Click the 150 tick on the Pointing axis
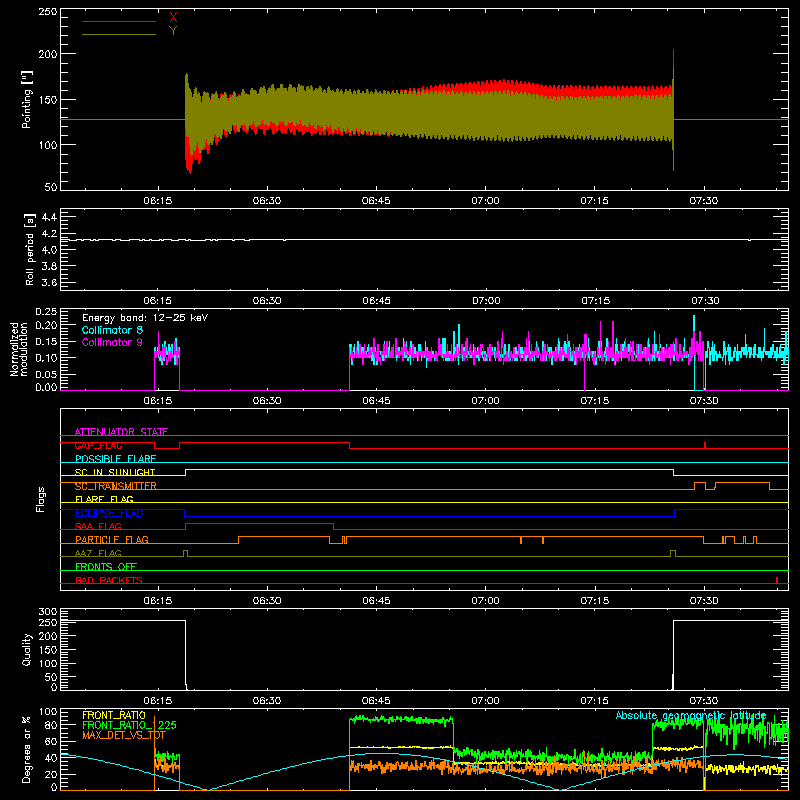Viewport: 800px width, 800px height. [48, 99]
